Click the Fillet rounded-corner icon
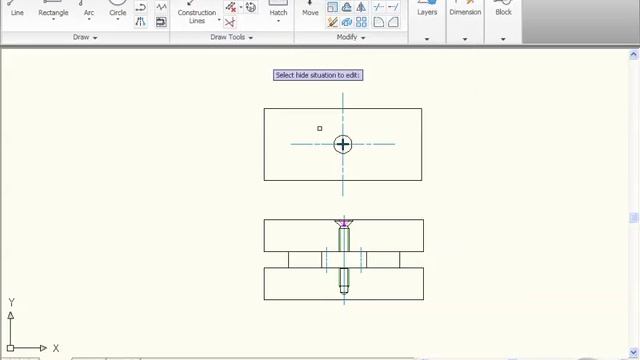Image resolution: width=640 pixels, height=360 pixels. pyautogui.click(x=379, y=22)
